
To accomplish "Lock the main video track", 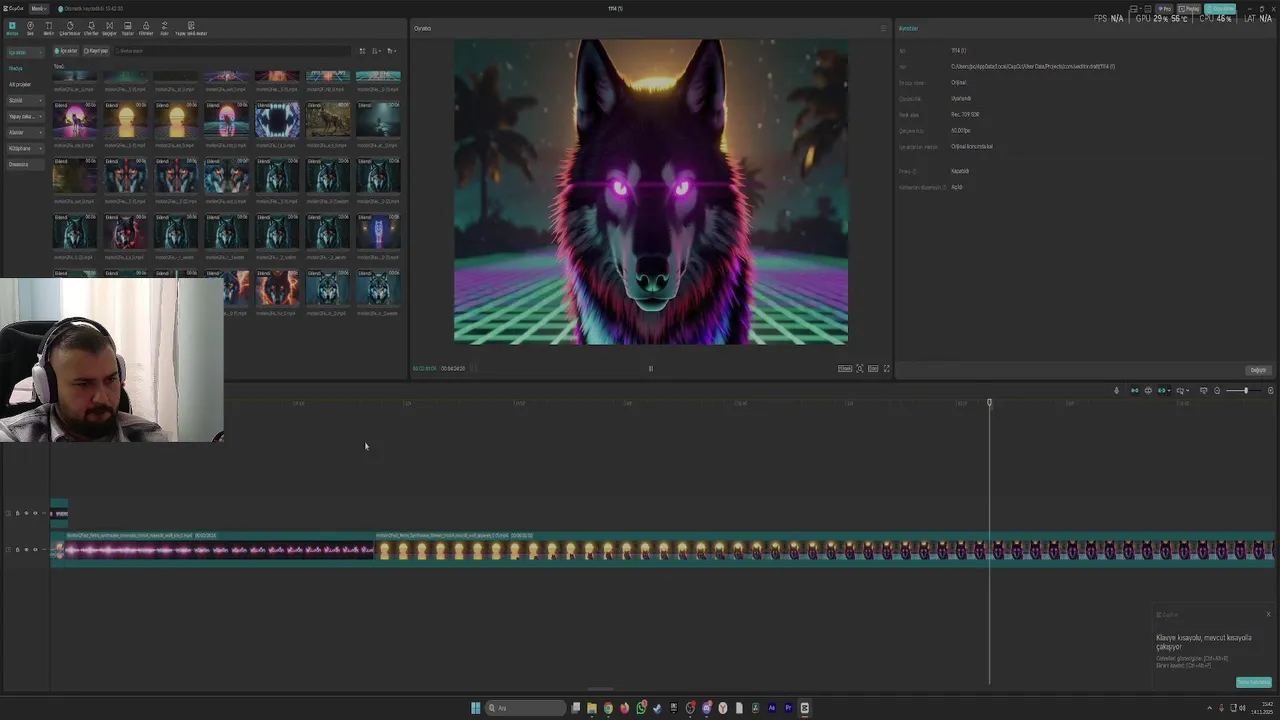I will (x=17, y=549).
